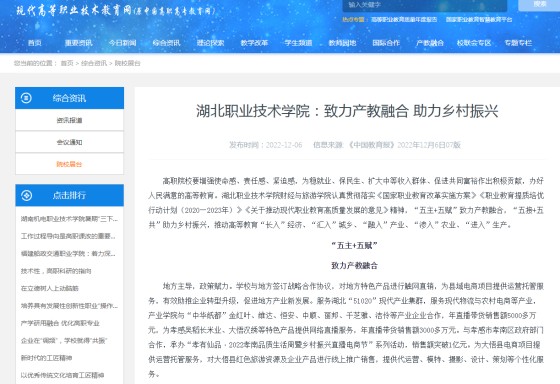Click the 综合资讯 sidebar header icon
Image resolution: width=560 pixels, height=384 pixels.
pyautogui.click(x=26, y=98)
